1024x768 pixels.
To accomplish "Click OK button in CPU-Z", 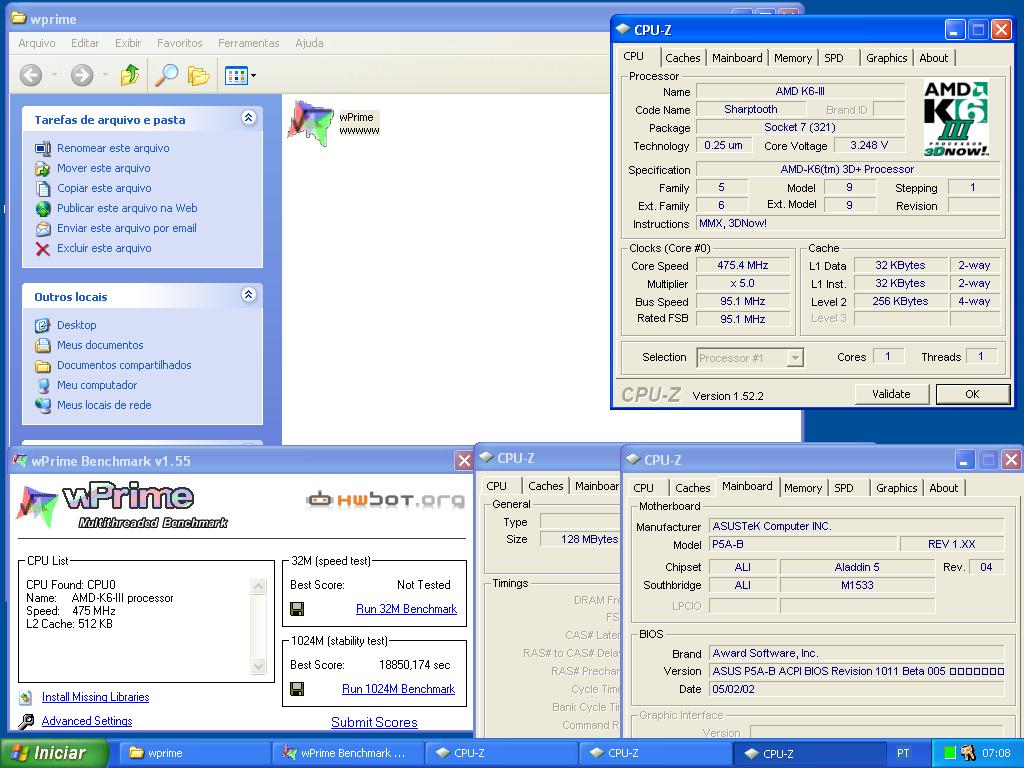I will (x=972, y=394).
